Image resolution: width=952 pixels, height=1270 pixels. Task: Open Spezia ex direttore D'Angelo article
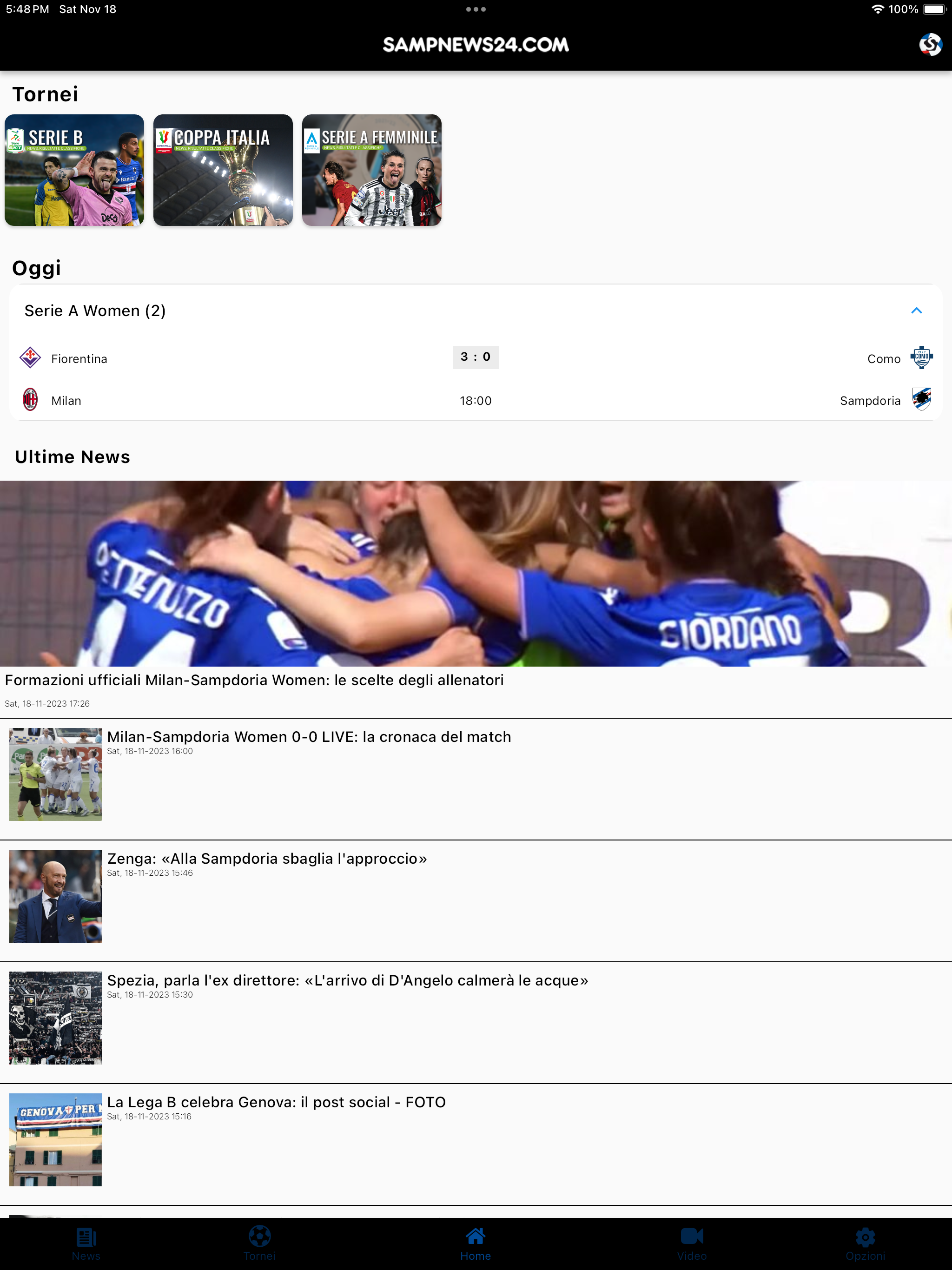coord(348,981)
